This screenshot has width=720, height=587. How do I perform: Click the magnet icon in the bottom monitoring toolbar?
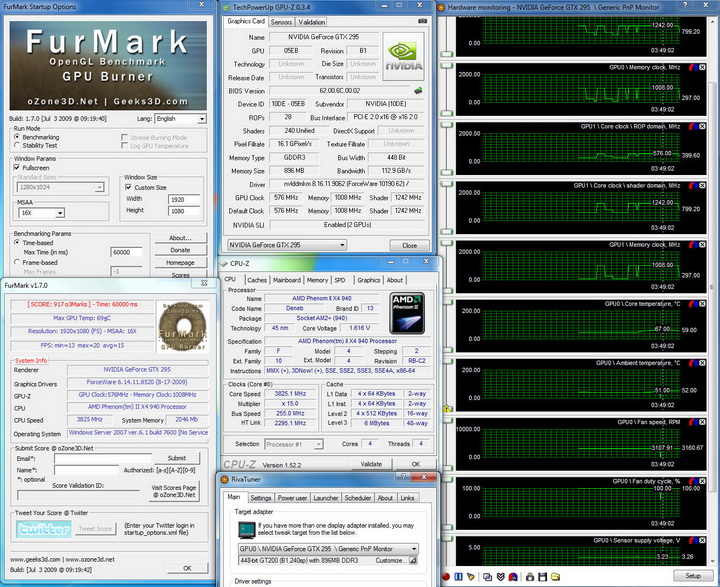coord(513,576)
